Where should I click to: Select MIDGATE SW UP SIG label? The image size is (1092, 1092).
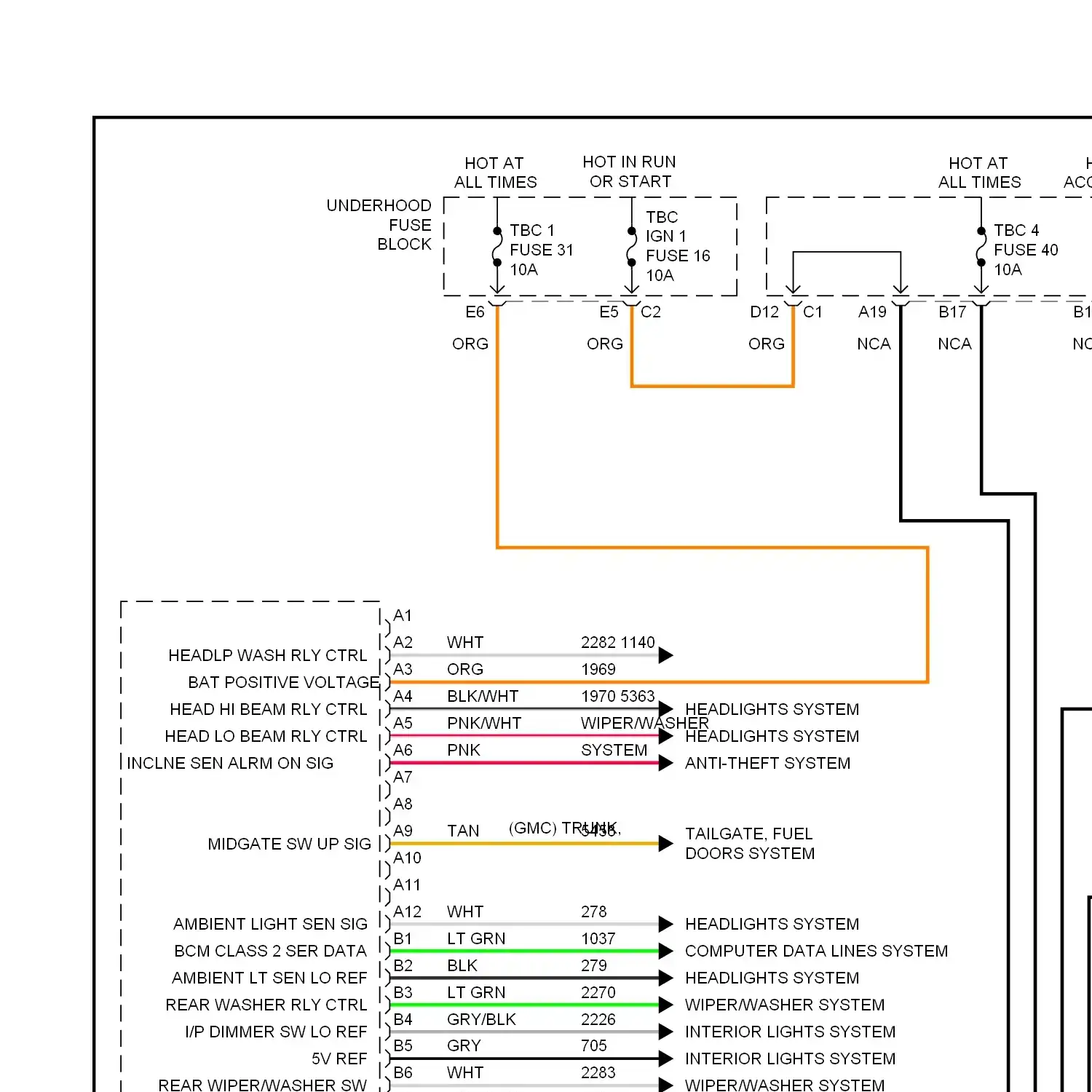pyautogui.click(x=289, y=844)
